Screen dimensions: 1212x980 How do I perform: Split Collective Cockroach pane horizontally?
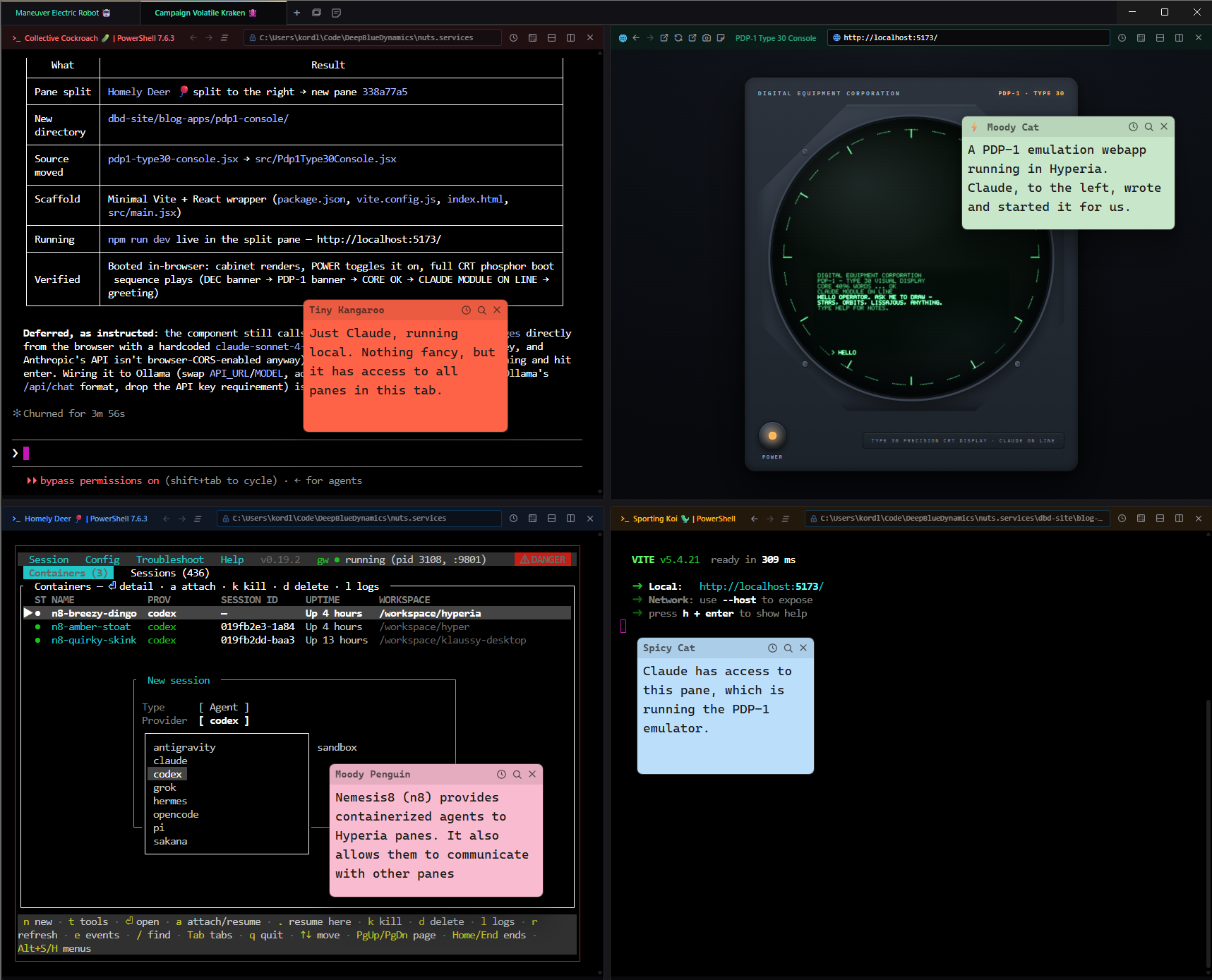(552, 38)
